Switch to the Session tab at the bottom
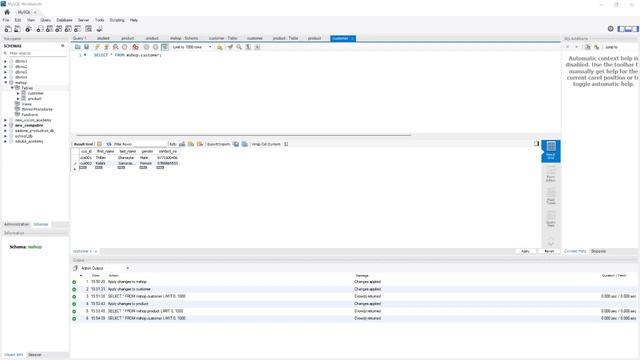This screenshot has height=360, width=640. tap(35, 355)
